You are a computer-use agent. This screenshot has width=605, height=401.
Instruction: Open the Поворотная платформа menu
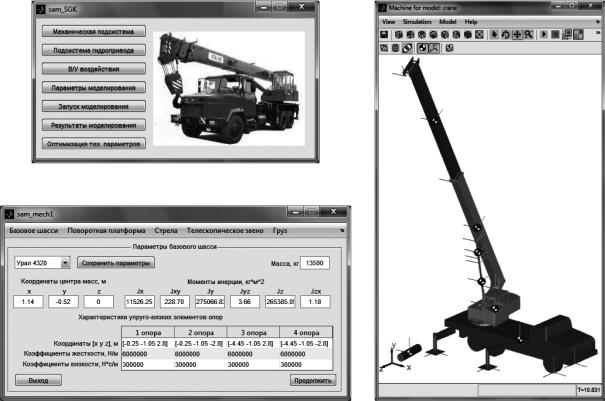tap(106, 231)
